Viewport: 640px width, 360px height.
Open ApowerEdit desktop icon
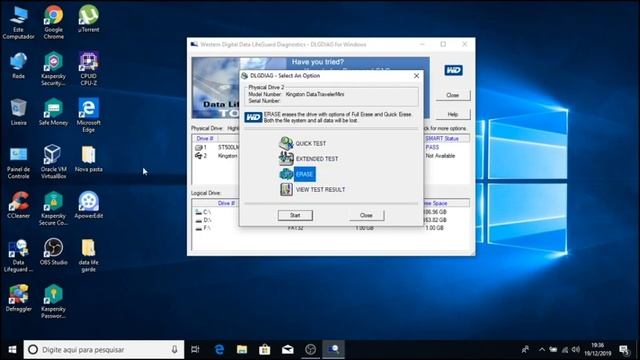pos(89,205)
